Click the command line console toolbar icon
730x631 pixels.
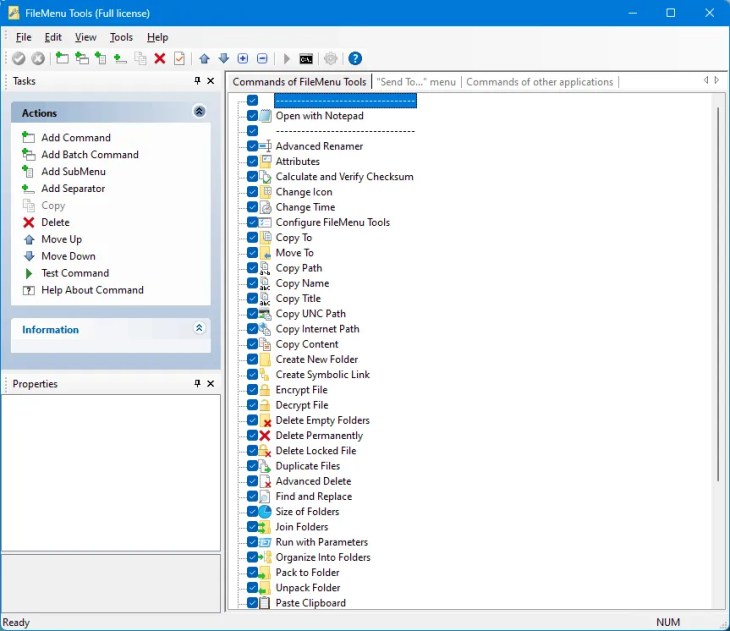pos(306,59)
